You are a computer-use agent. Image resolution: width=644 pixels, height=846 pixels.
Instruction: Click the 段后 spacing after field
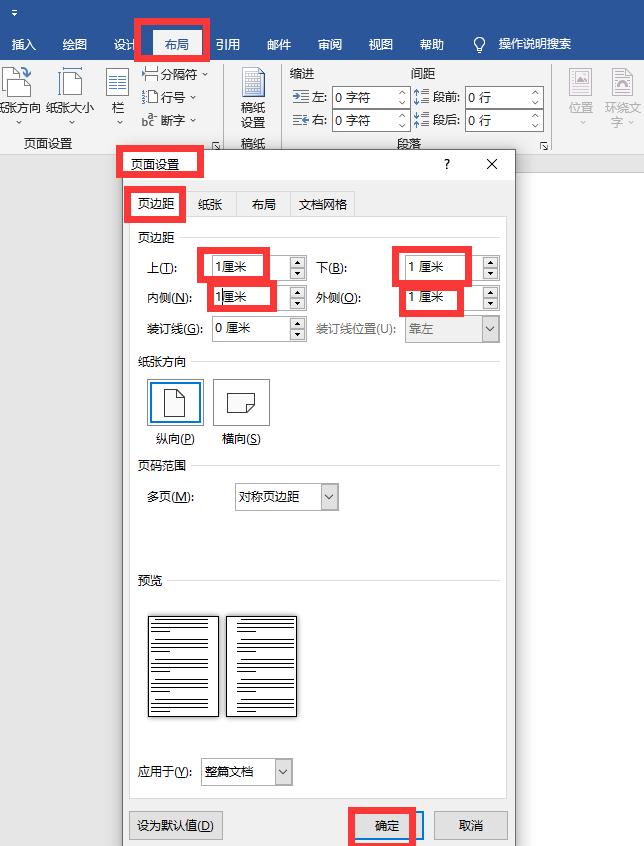pos(497,120)
